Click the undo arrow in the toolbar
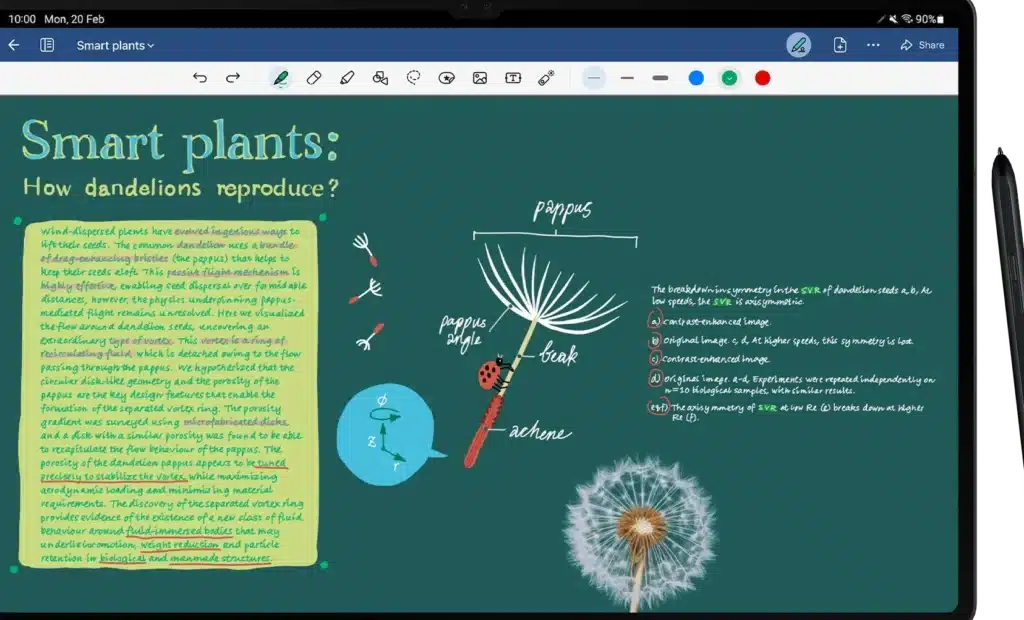Image resolution: width=1024 pixels, height=620 pixels. coord(200,78)
